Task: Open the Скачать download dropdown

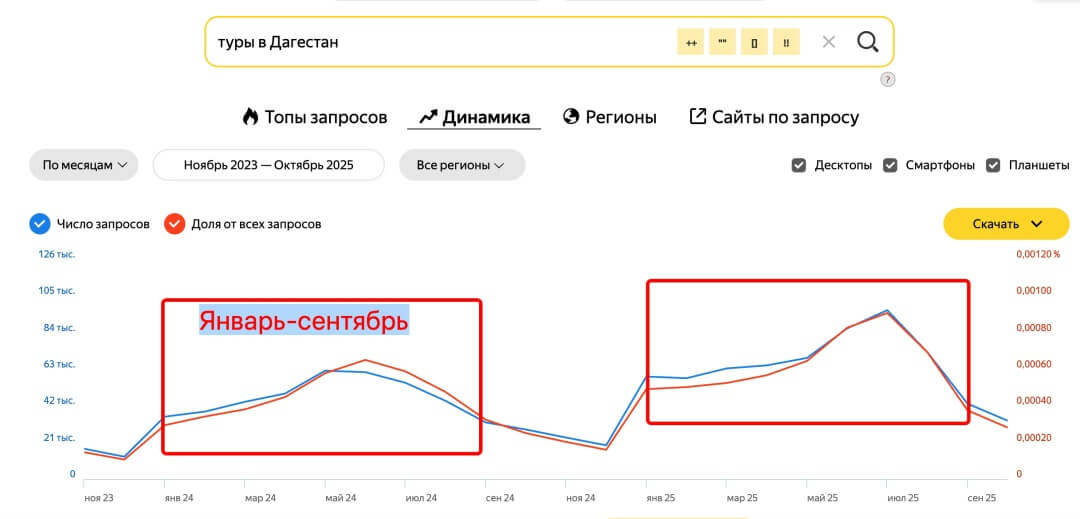Action: click(1006, 224)
